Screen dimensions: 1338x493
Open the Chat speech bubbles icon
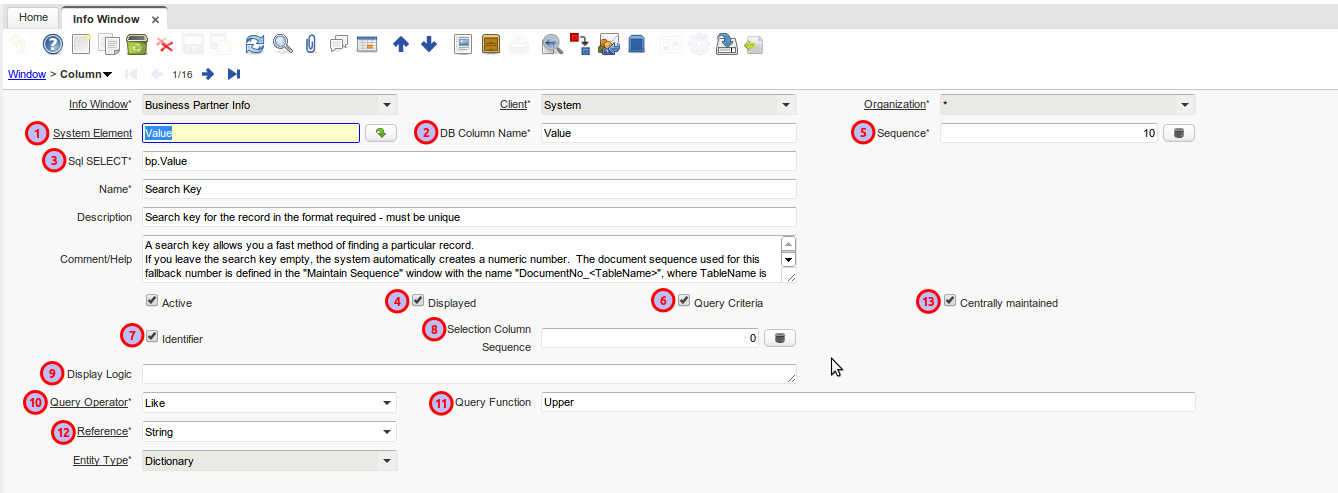coord(339,44)
